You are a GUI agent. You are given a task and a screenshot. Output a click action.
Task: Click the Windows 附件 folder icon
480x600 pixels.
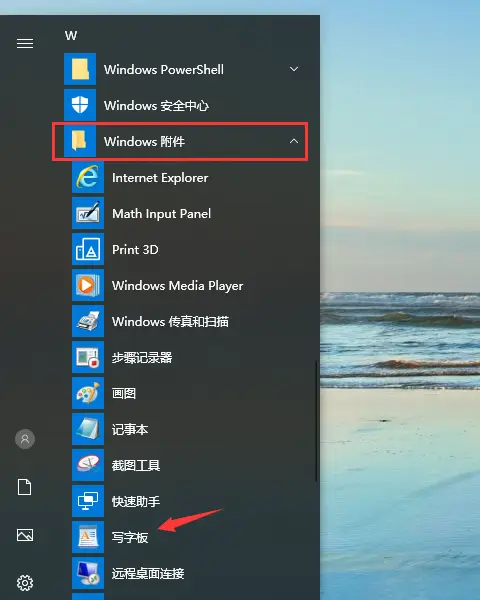[x=80, y=141]
